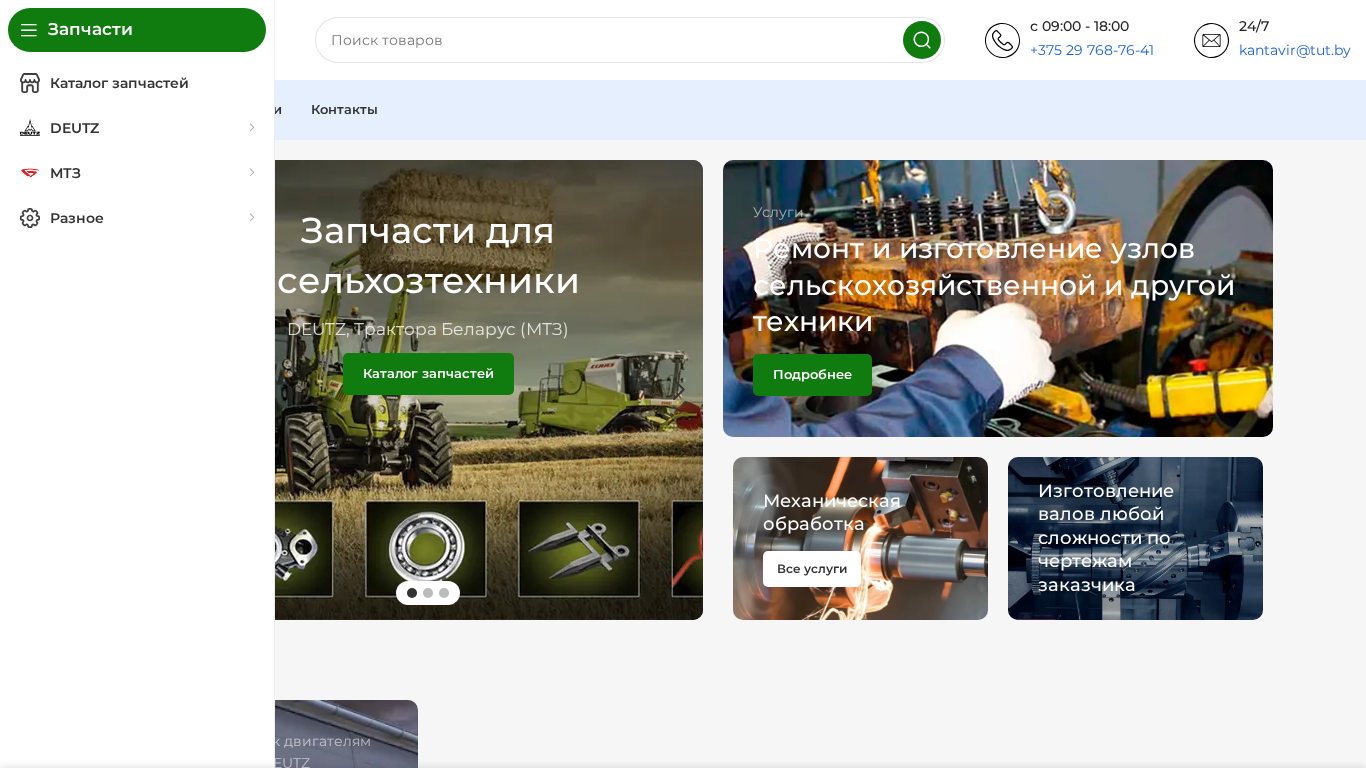Click the +375 29 768-76-41 phone link
This screenshot has width=1366, height=768.
click(1092, 50)
